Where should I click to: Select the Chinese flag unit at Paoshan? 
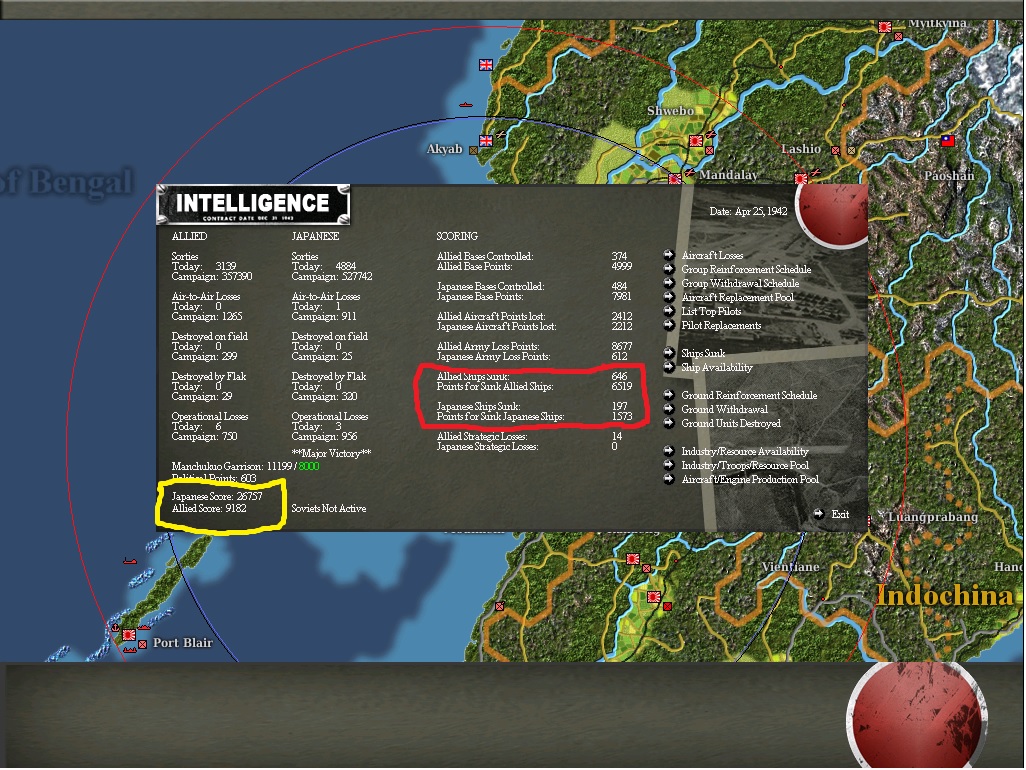pyautogui.click(x=947, y=141)
